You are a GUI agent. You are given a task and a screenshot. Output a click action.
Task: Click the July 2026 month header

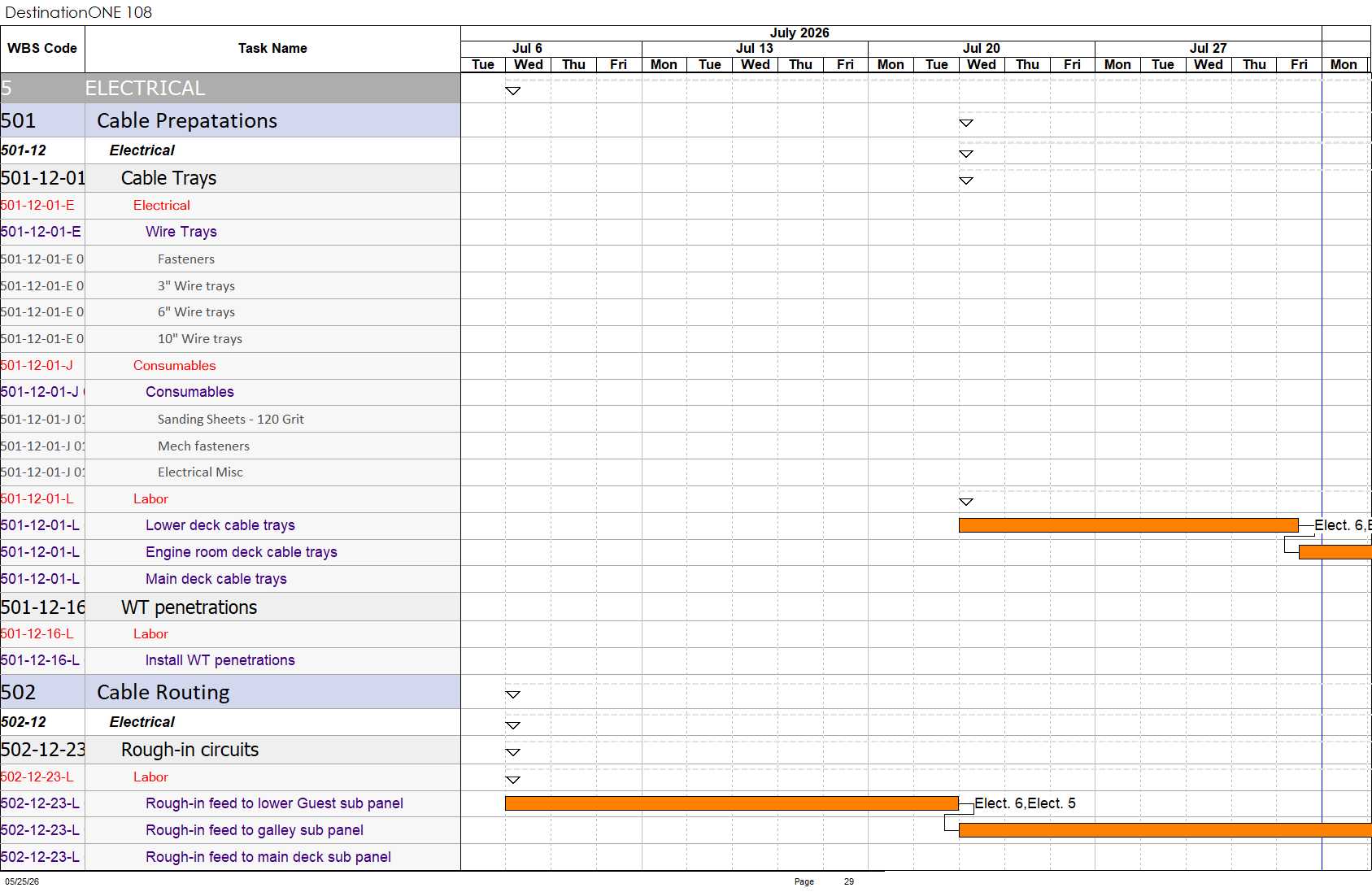coord(799,33)
